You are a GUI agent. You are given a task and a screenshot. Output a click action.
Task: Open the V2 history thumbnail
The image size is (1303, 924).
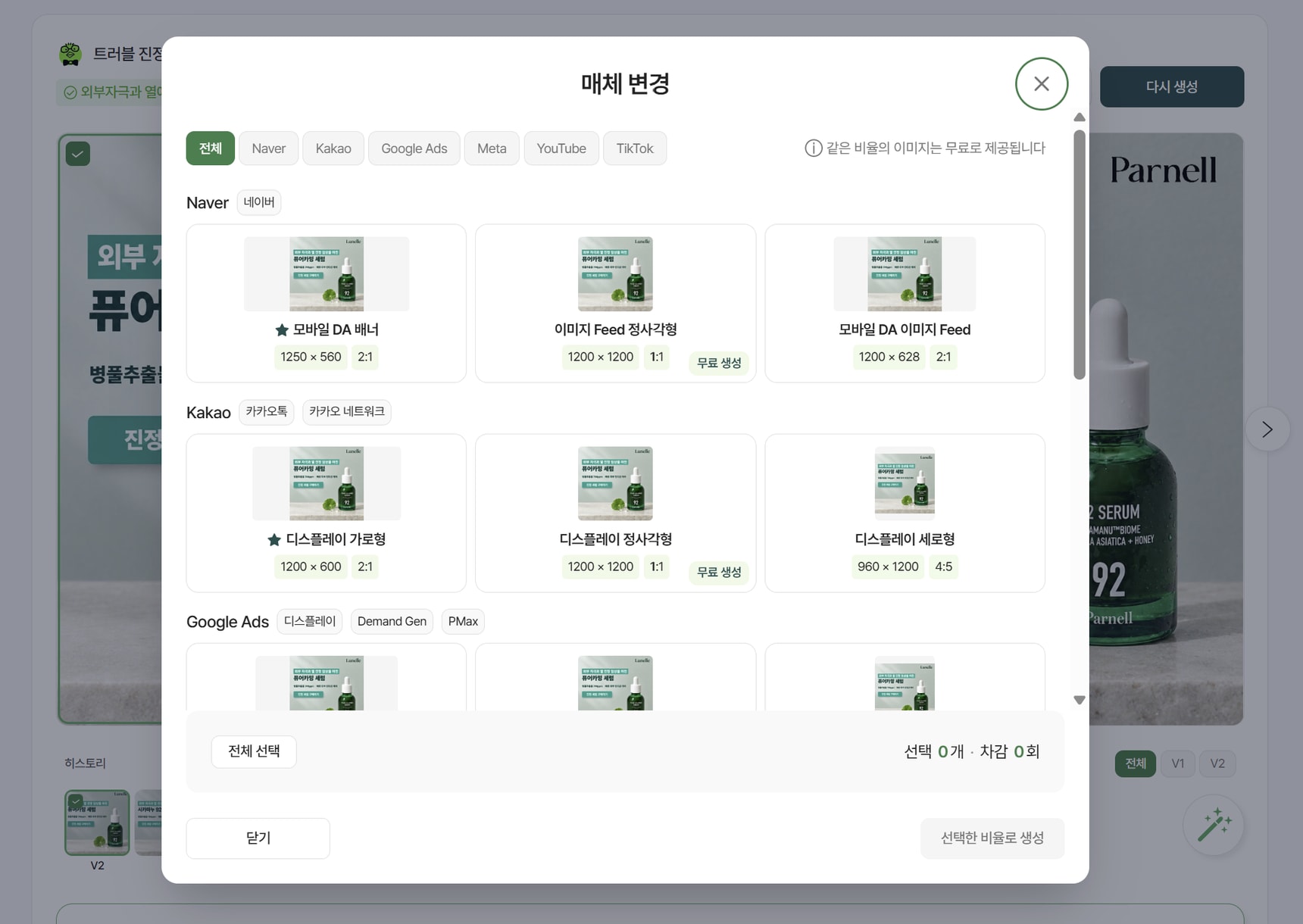97,823
